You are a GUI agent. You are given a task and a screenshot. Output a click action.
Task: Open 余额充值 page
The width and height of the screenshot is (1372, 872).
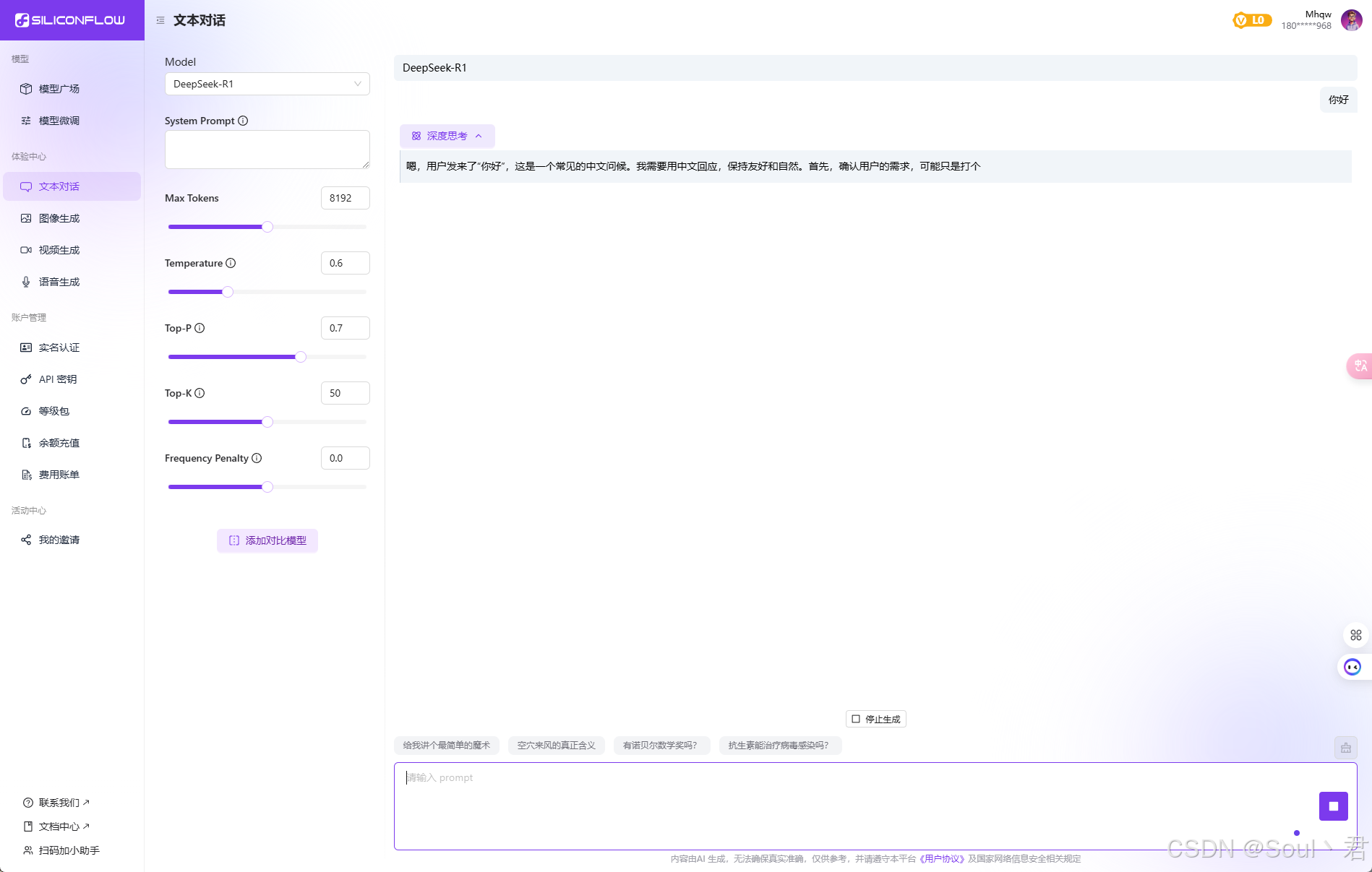click(x=72, y=443)
